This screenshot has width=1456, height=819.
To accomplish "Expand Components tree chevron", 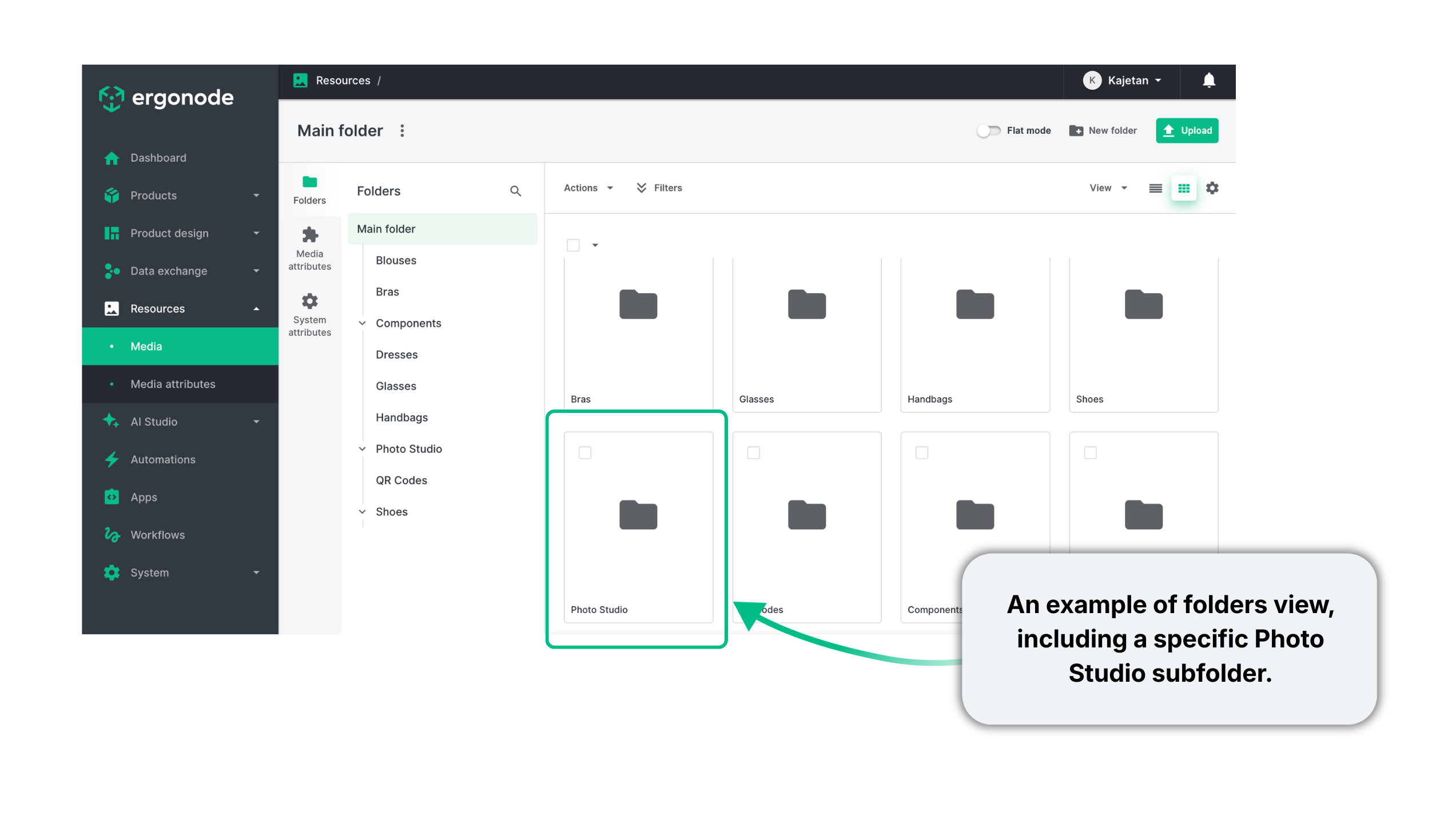I will pos(362,323).
